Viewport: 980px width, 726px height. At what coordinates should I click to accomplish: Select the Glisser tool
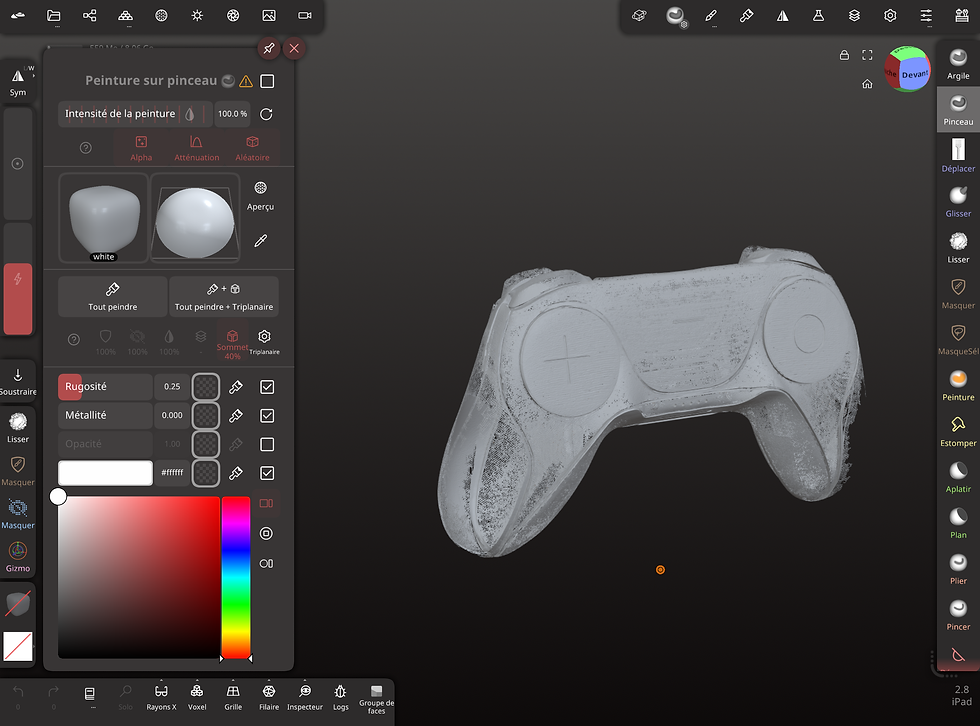[x=958, y=201]
